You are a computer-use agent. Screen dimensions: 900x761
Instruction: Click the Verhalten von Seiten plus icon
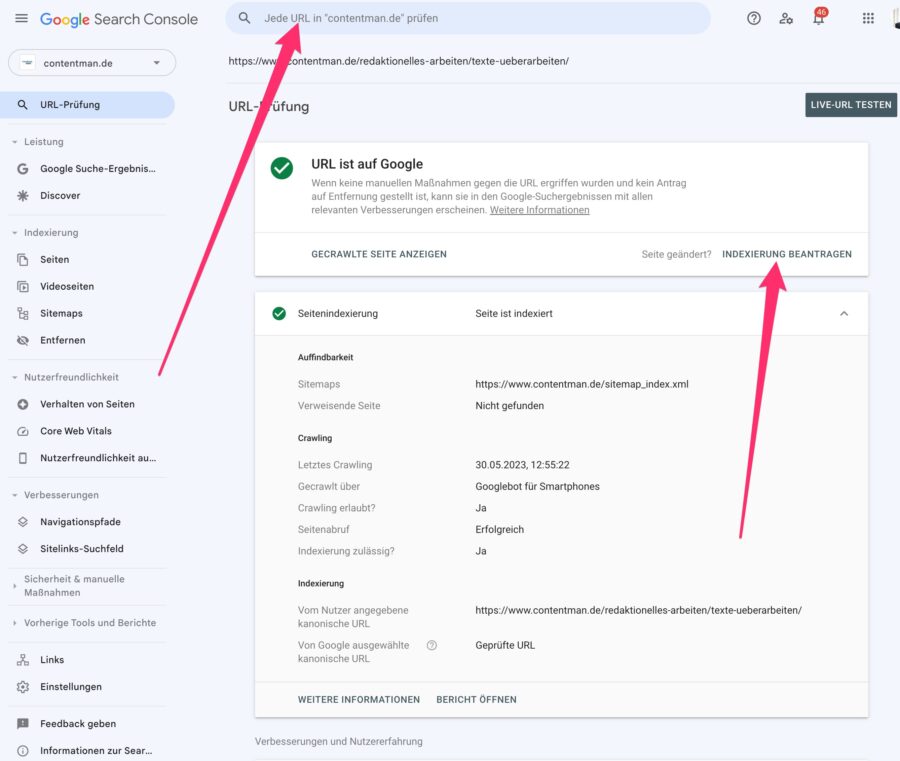tap(22, 404)
